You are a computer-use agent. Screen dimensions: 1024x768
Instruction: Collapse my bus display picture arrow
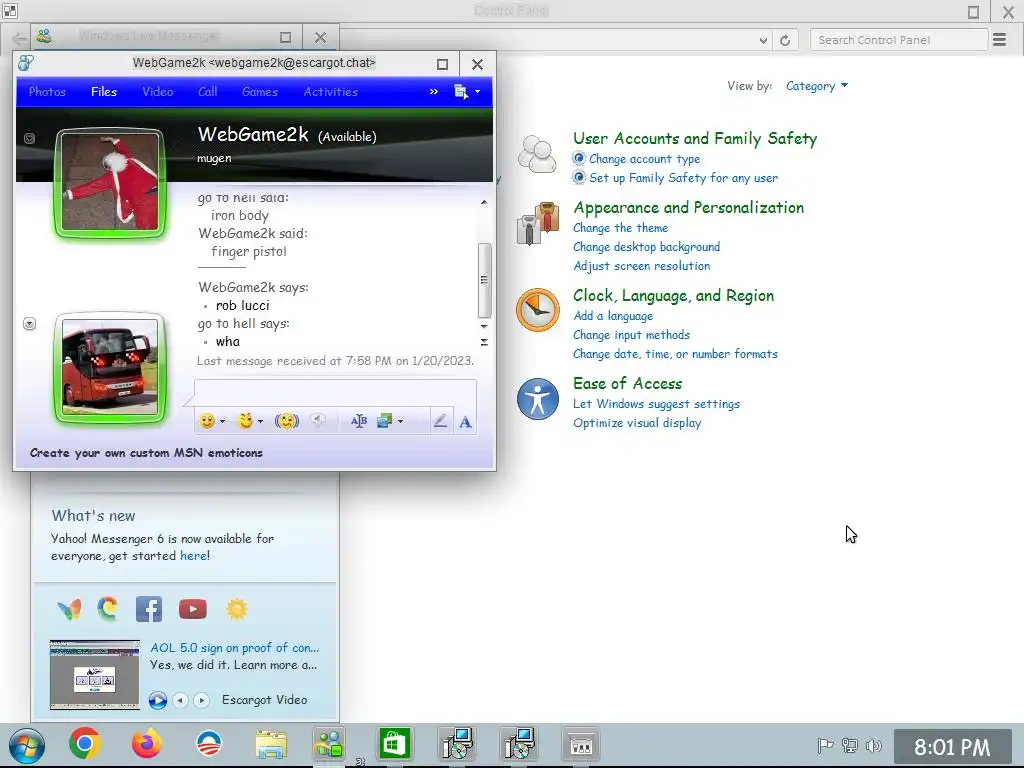click(29, 324)
